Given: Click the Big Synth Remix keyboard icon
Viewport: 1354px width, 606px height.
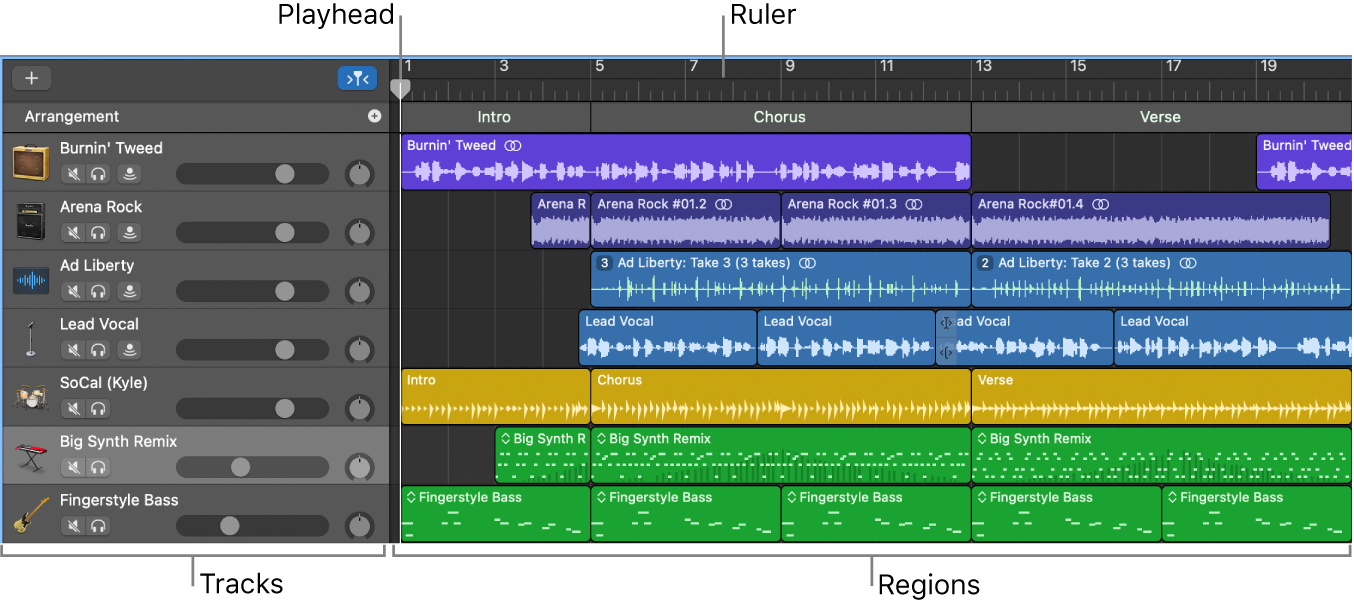Looking at the screenshot, I should coord(30,455).
